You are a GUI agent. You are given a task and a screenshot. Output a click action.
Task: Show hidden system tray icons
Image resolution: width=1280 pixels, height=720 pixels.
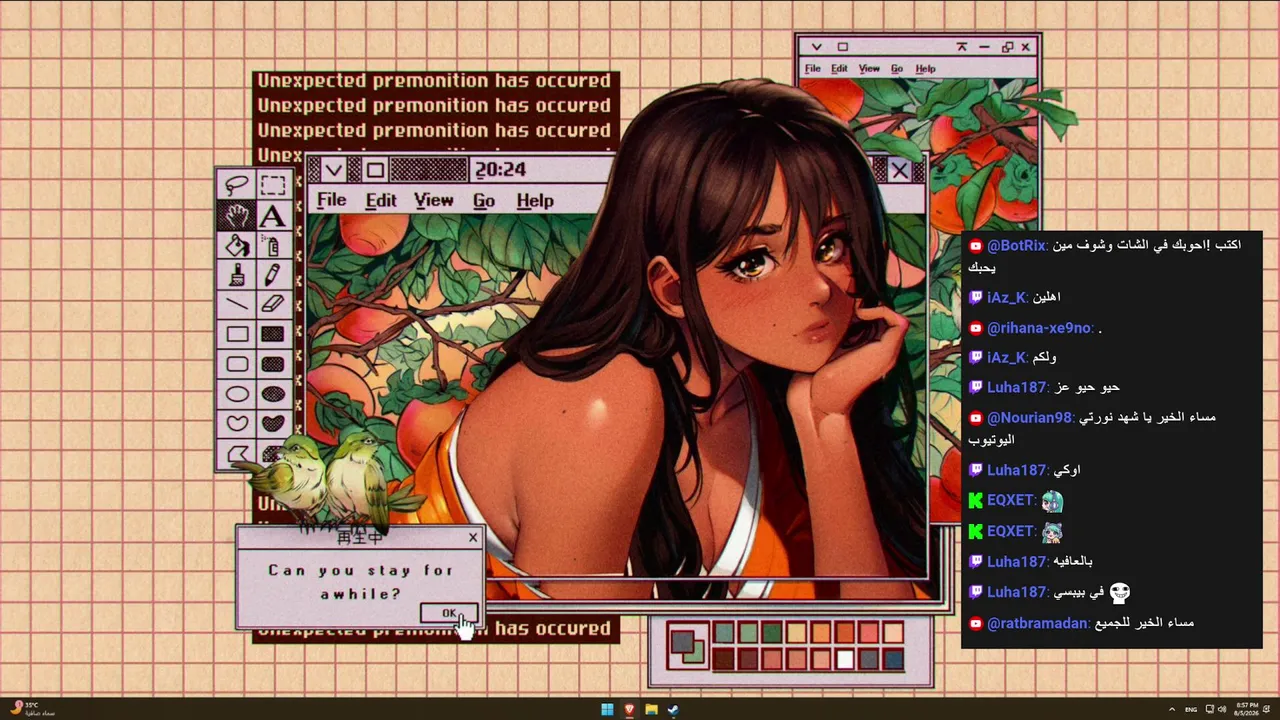click(x=1172, y=710)
